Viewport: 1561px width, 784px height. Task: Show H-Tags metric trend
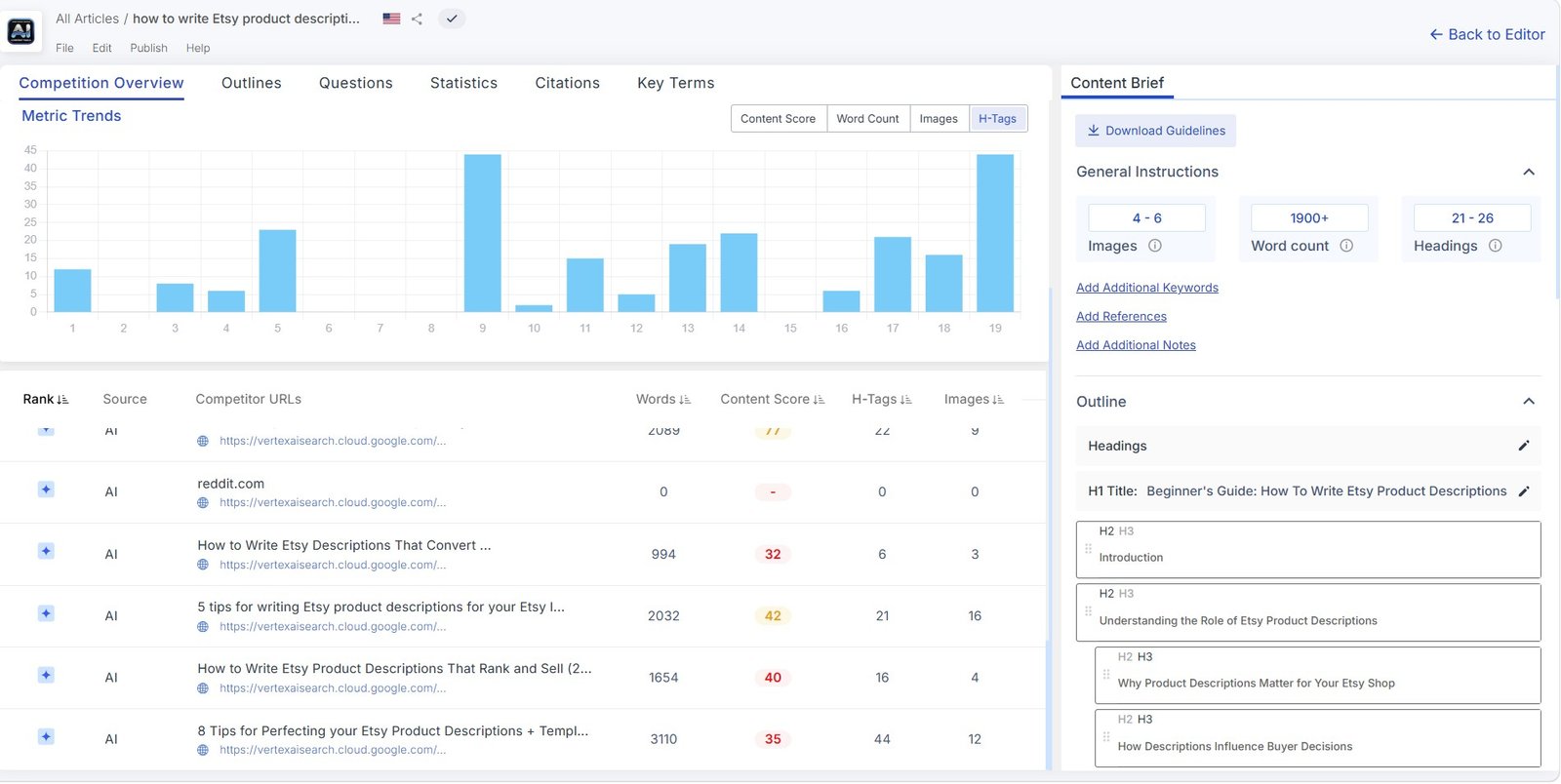pos(997,119)
